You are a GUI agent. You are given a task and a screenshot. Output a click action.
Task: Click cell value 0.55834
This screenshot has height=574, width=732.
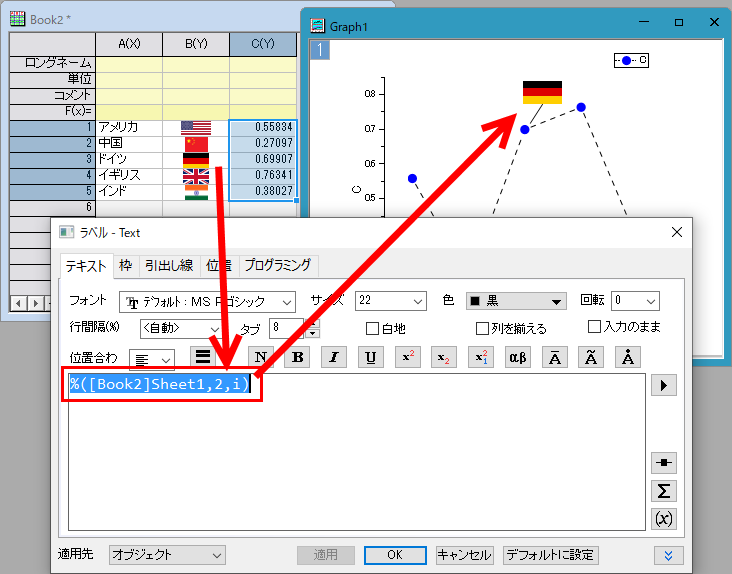pyautogui.click(x=263, y=127)
